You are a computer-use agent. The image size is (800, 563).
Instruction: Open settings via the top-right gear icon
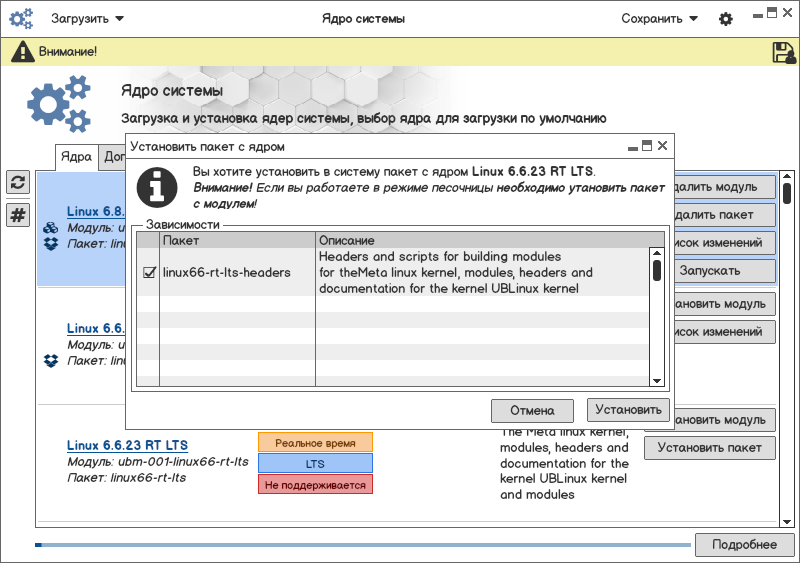726,19
